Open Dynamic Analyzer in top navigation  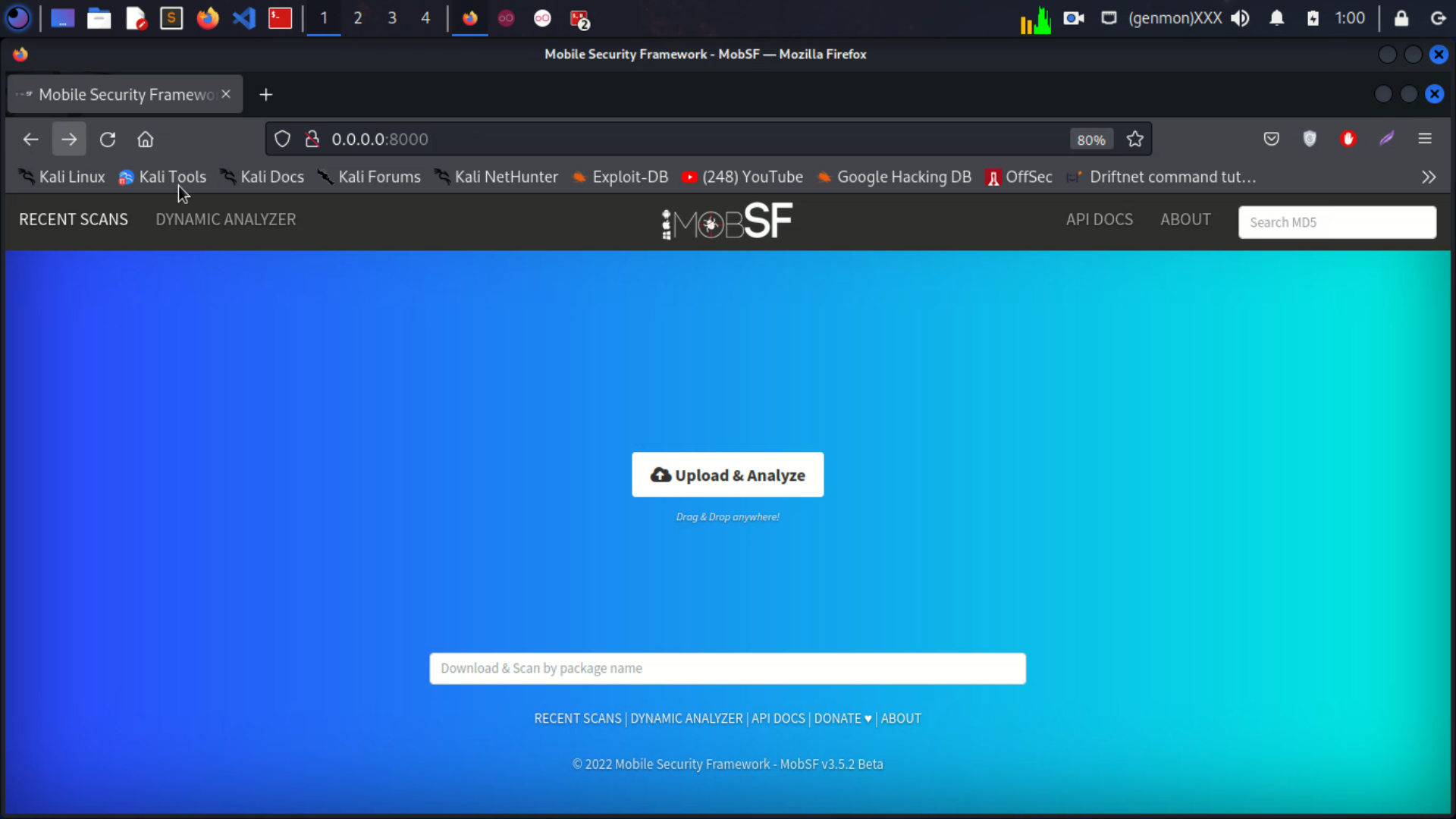coord(226,219)
